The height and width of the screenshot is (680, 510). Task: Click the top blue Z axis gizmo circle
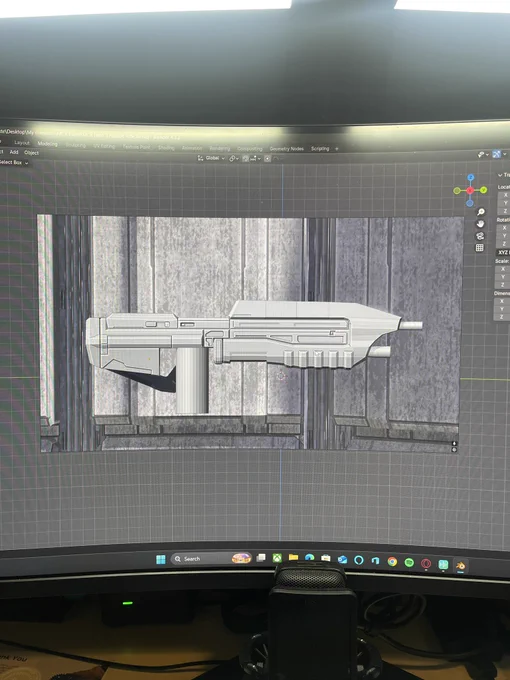(x=471, y=177)
